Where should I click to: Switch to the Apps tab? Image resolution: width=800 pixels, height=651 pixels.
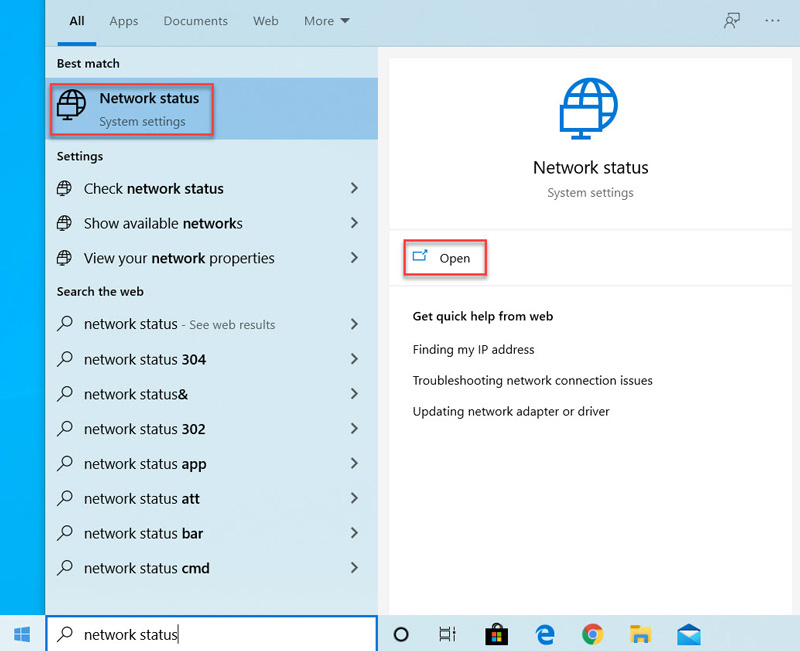pyautogui.click(x=124, y=20)
